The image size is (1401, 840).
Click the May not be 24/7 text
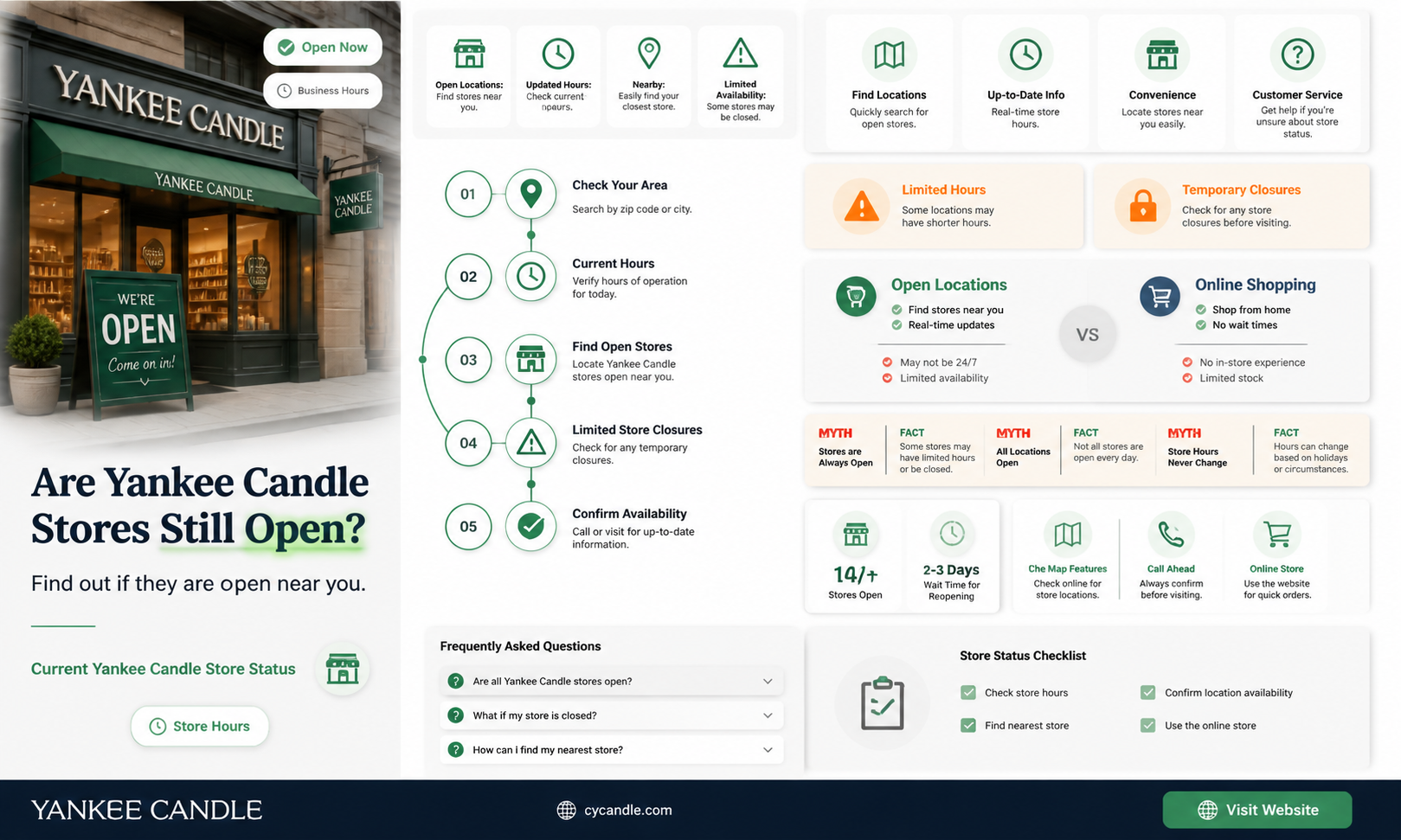pyautogui.click(x=938, y=362)
